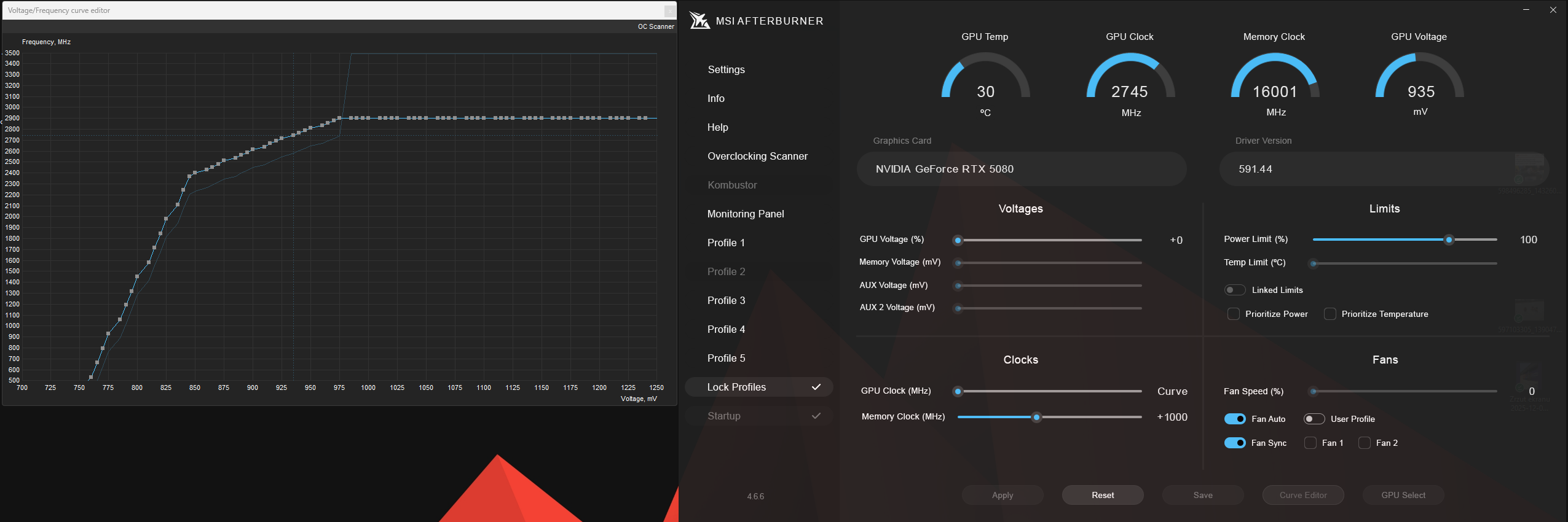This screenshot has height=522, width=1568.
Task: Check the Prioritize Power box
Action: click(1234, 314)
